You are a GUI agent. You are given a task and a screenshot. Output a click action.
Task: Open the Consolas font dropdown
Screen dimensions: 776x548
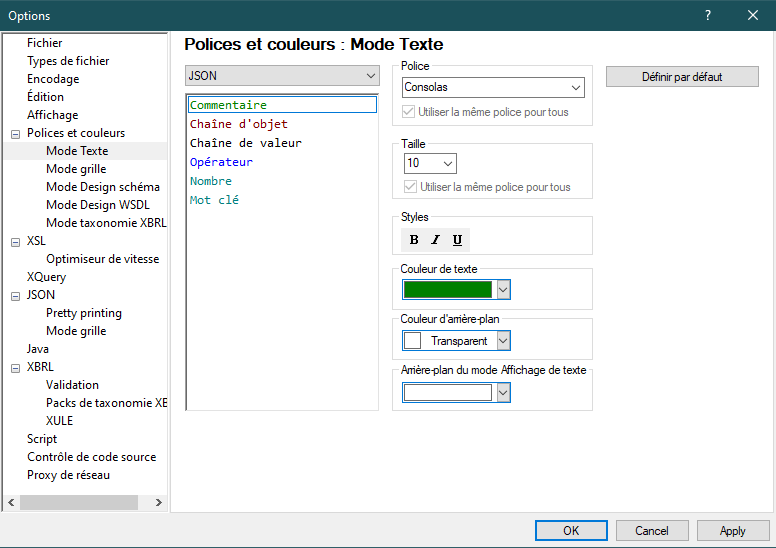493,88
